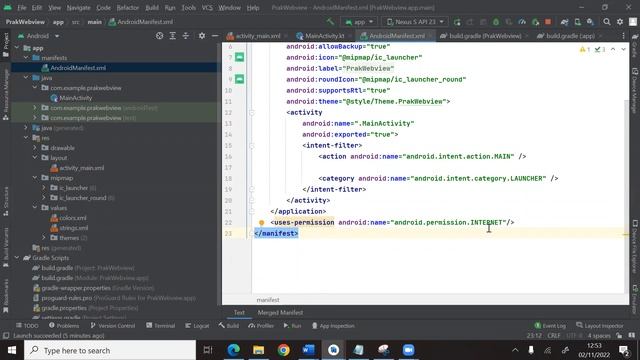Open the Layout Inspector

tap(600, 326)
